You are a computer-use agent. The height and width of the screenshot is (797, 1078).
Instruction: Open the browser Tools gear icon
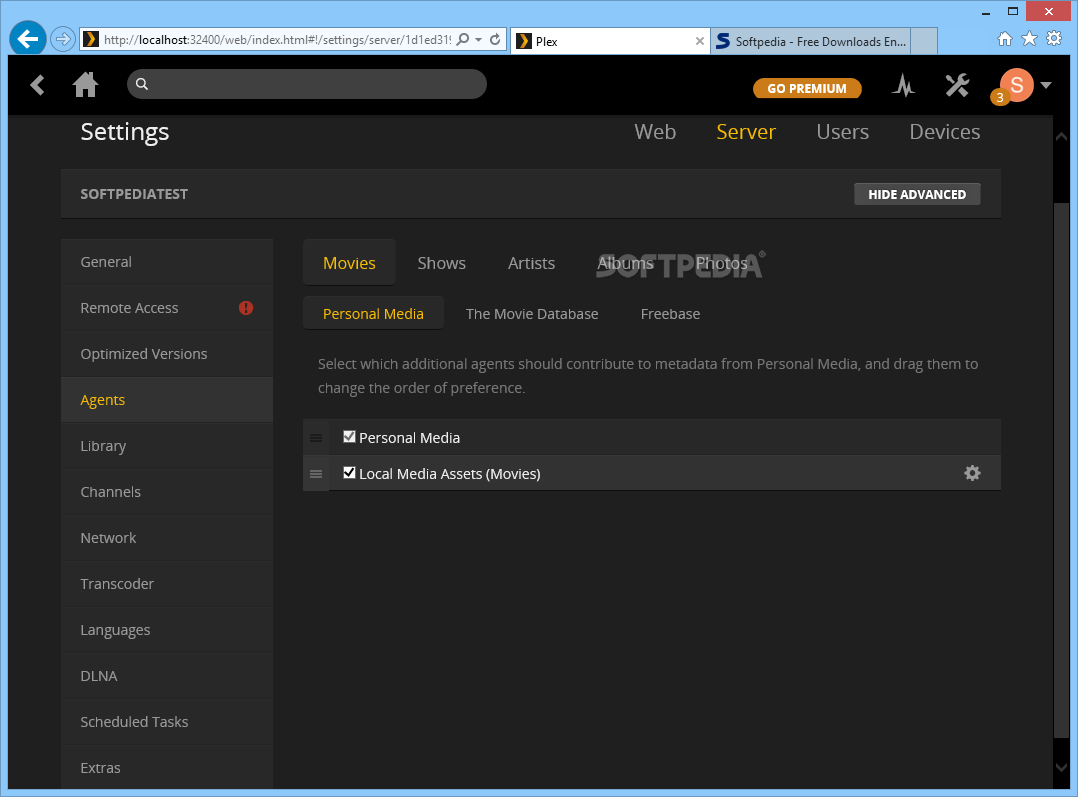click(x=1054, y=39)
